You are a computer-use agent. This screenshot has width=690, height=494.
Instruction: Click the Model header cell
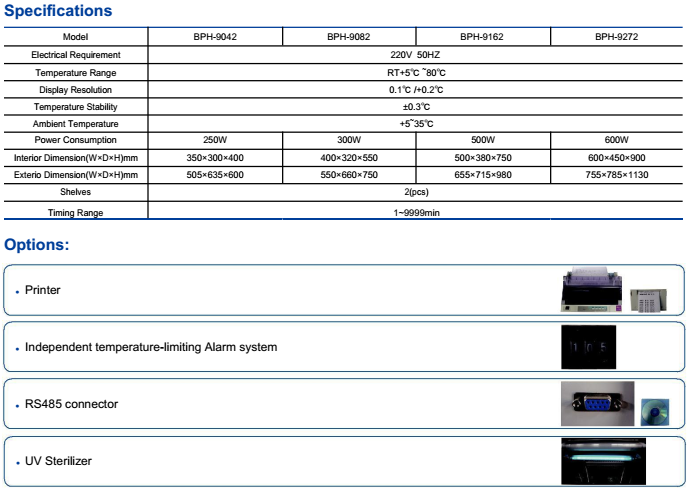[x=75, y=37]
